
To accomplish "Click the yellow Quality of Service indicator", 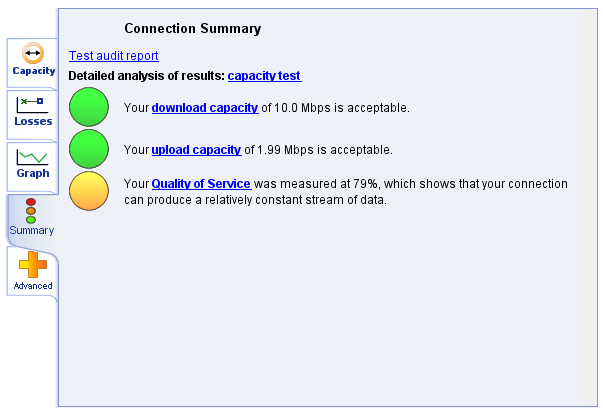I will (x=89, y=191).
